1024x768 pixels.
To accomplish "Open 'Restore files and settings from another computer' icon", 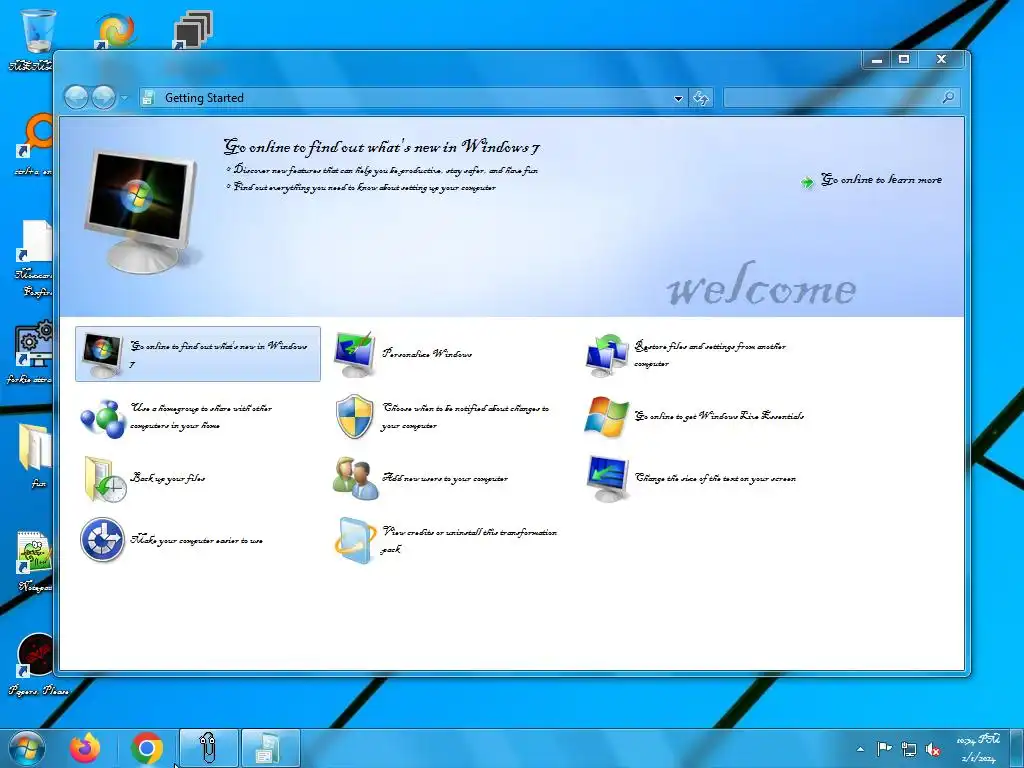I will [607, 355].
